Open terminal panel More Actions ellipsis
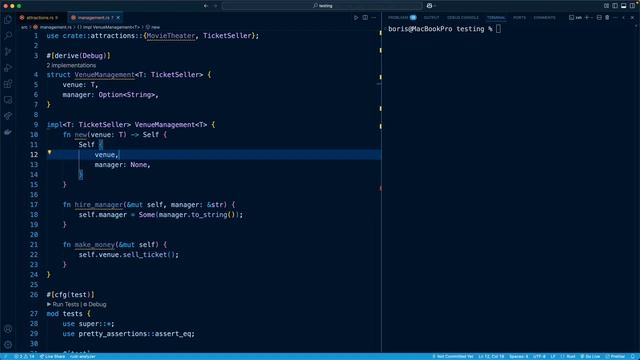640x360 pixels. [x=616, y=18]
